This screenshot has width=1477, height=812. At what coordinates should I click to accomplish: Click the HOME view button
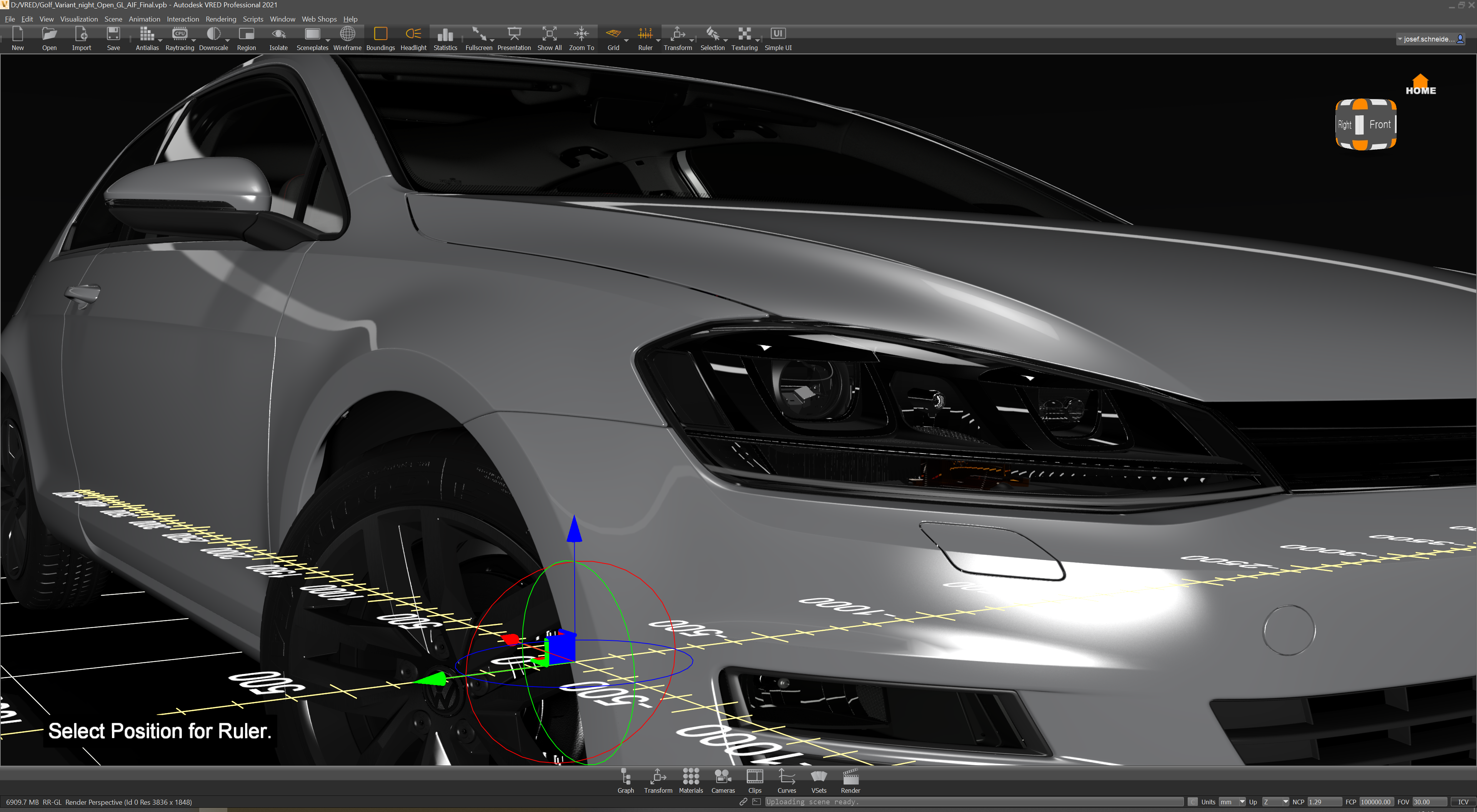click(1420, 84)
